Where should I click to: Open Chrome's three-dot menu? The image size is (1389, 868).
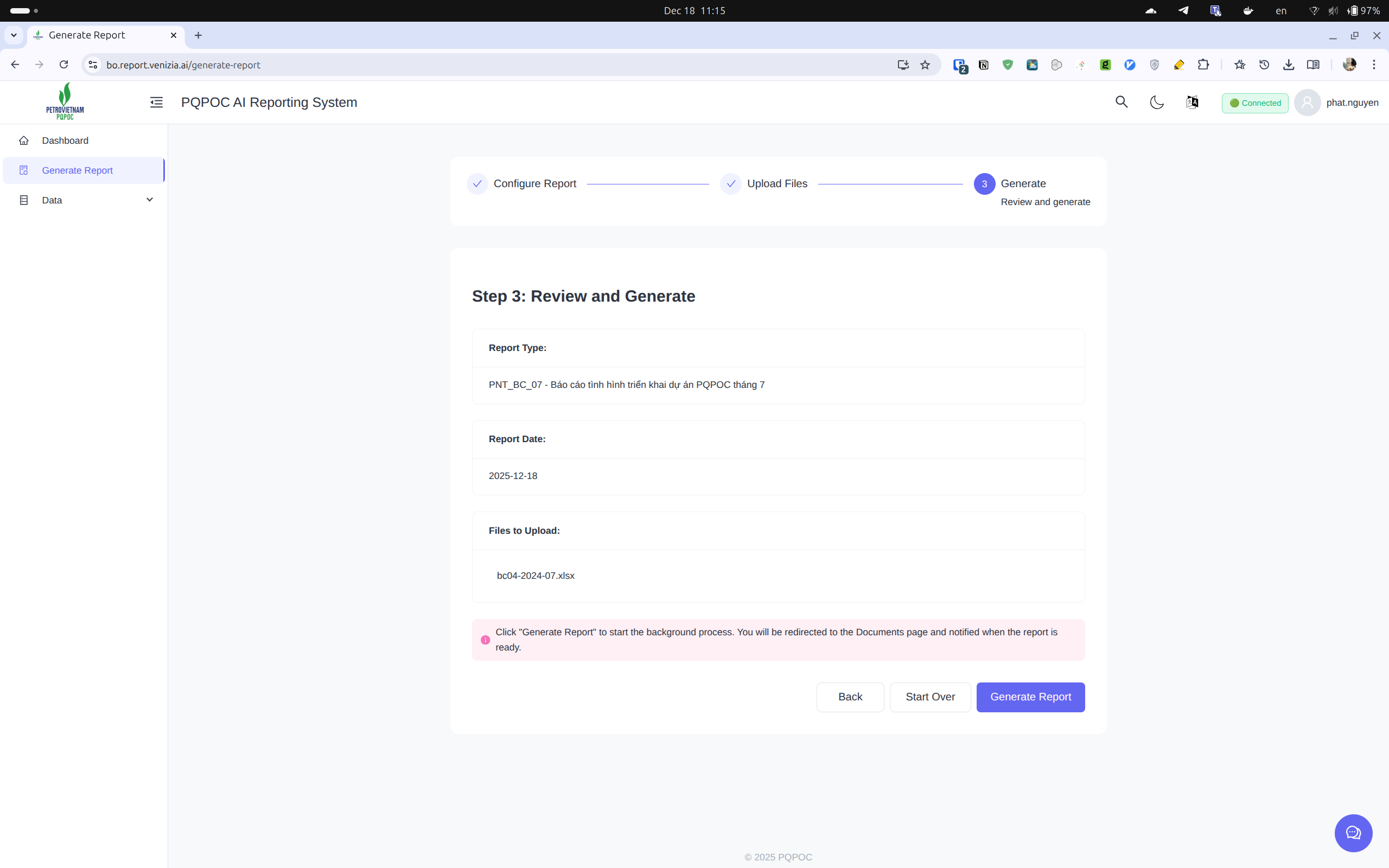[x=1375, y=65]
